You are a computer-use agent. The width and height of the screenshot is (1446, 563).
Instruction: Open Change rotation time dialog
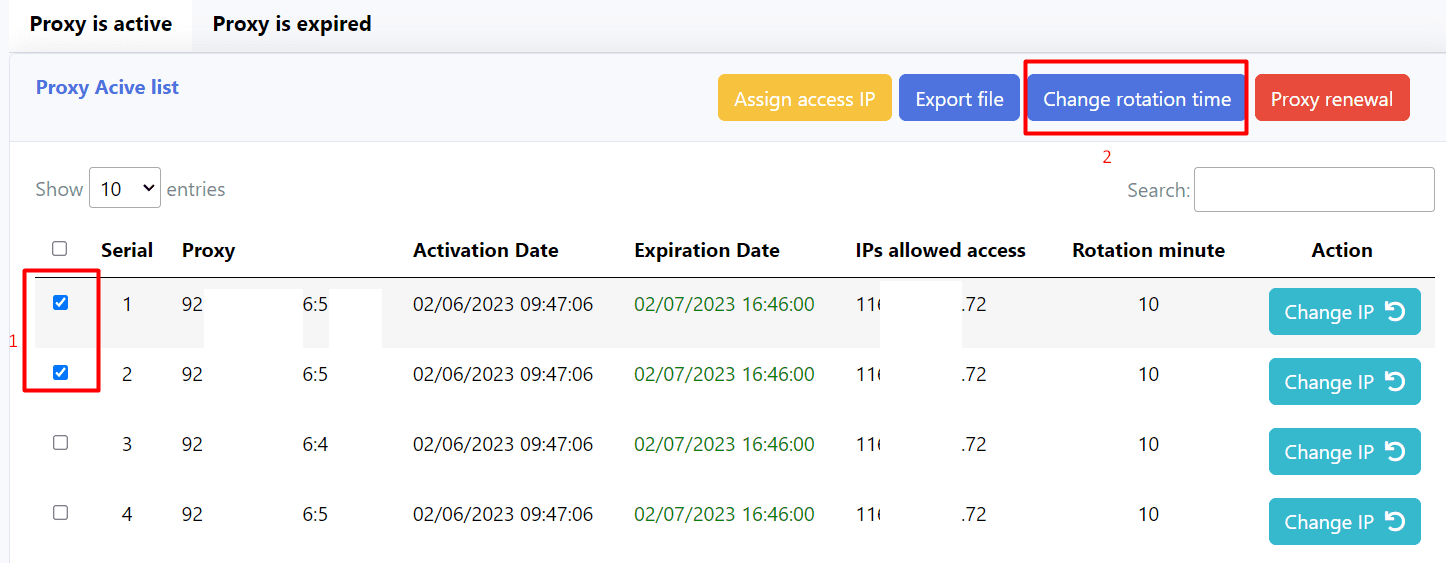(1136, 98)
